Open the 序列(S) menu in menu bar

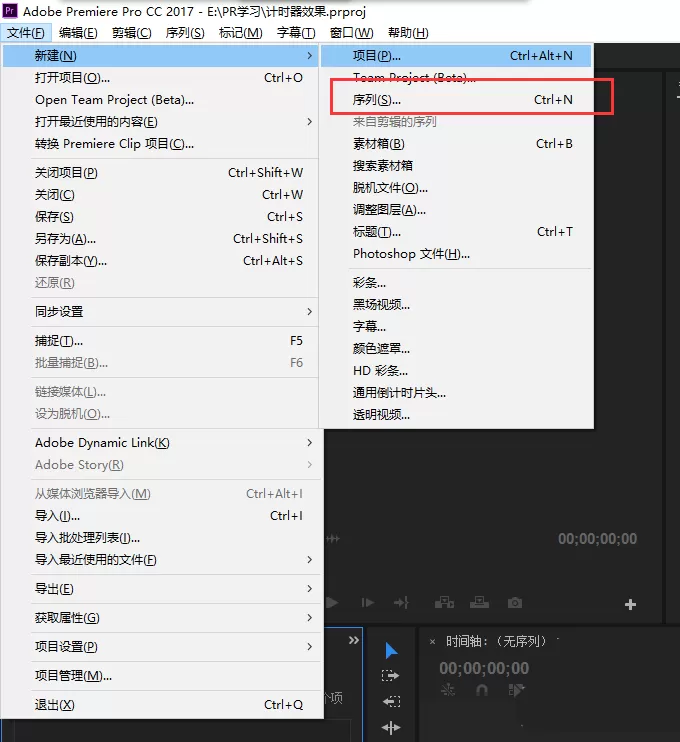pos(185,33)
